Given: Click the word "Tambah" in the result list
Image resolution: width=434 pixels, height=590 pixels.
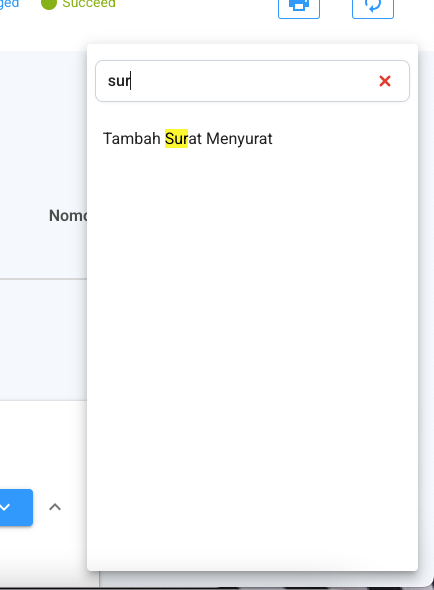Looking at the screenshot, I should (x=132, y=138).
